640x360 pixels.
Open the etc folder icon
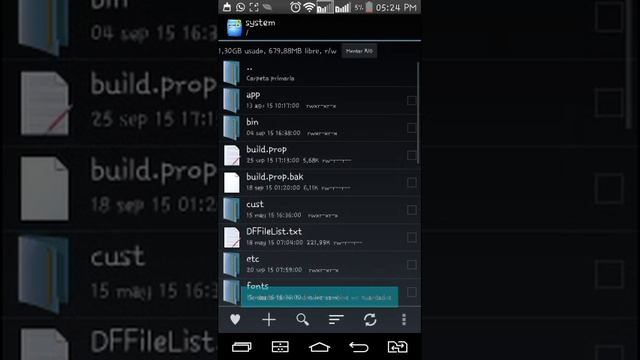[231, 264]
